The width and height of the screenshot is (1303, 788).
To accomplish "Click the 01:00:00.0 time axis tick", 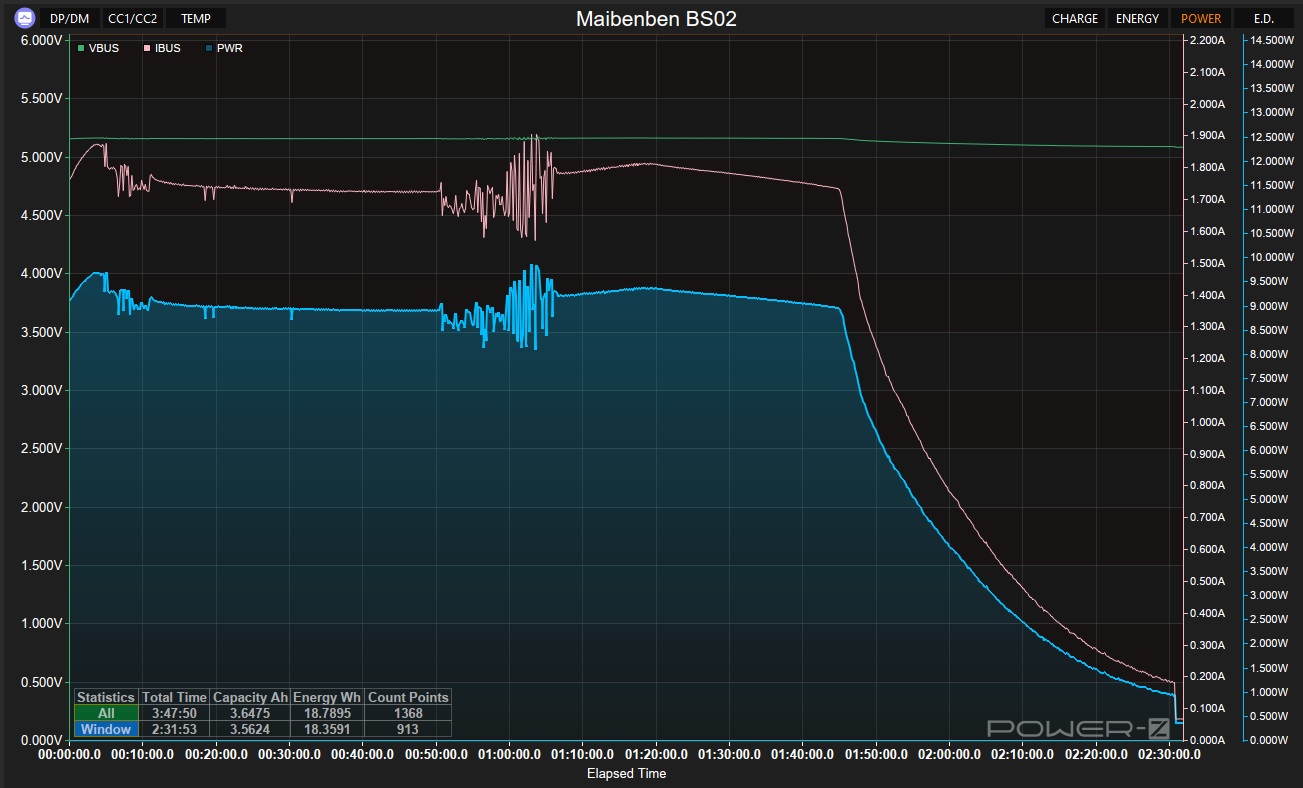I will (x=510, y=755).
